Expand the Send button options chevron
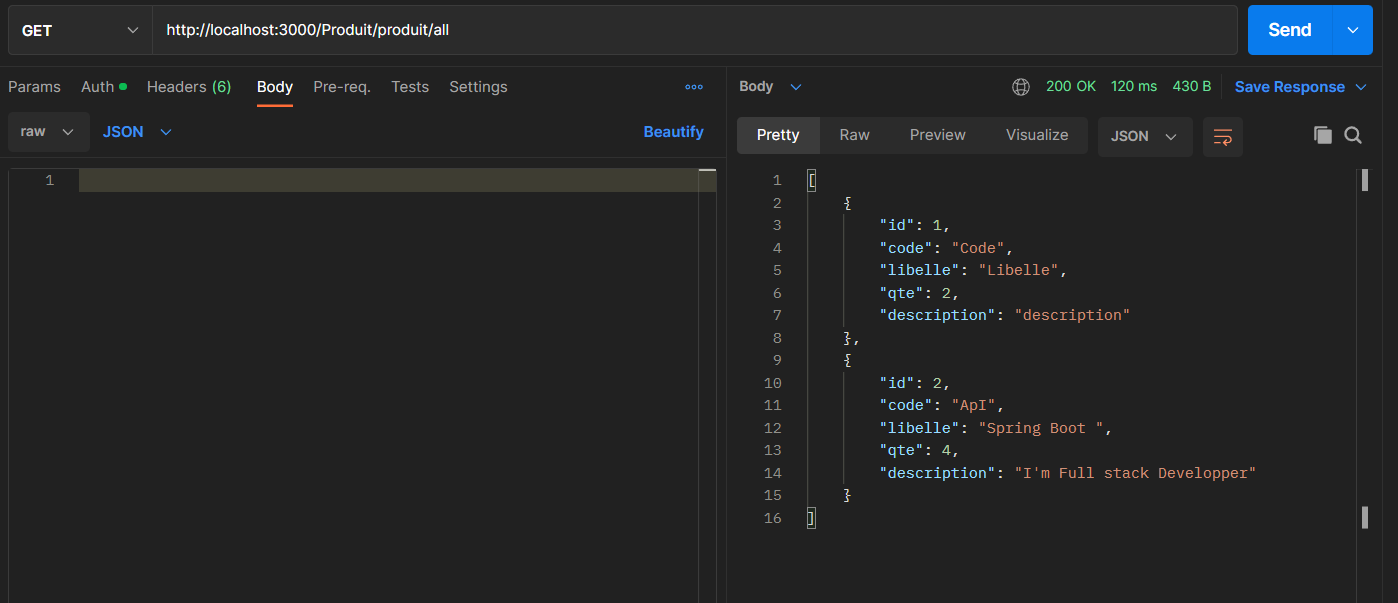 [1352, 30]
